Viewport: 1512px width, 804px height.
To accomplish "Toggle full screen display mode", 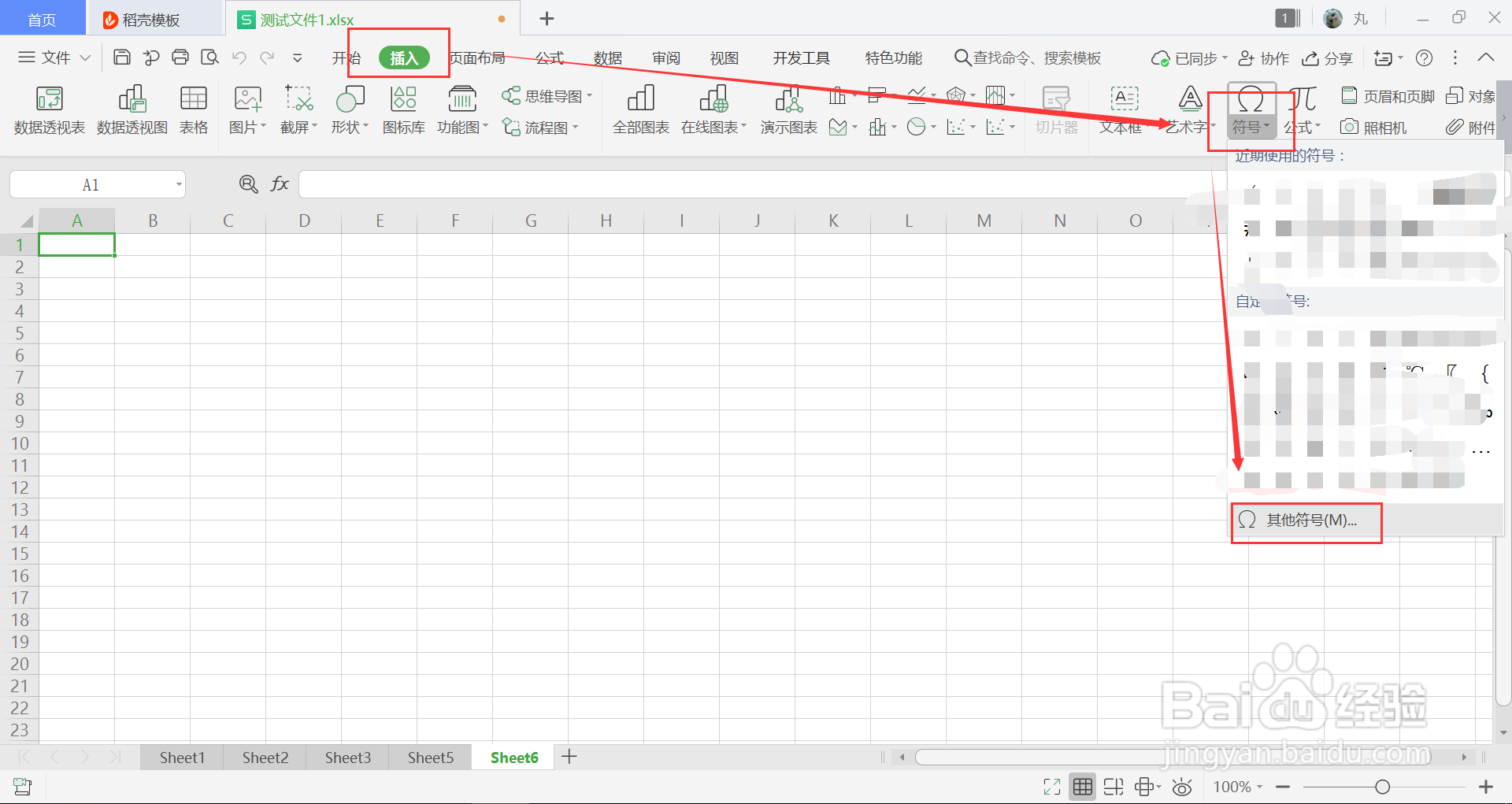I will [x=1051, y=786].
